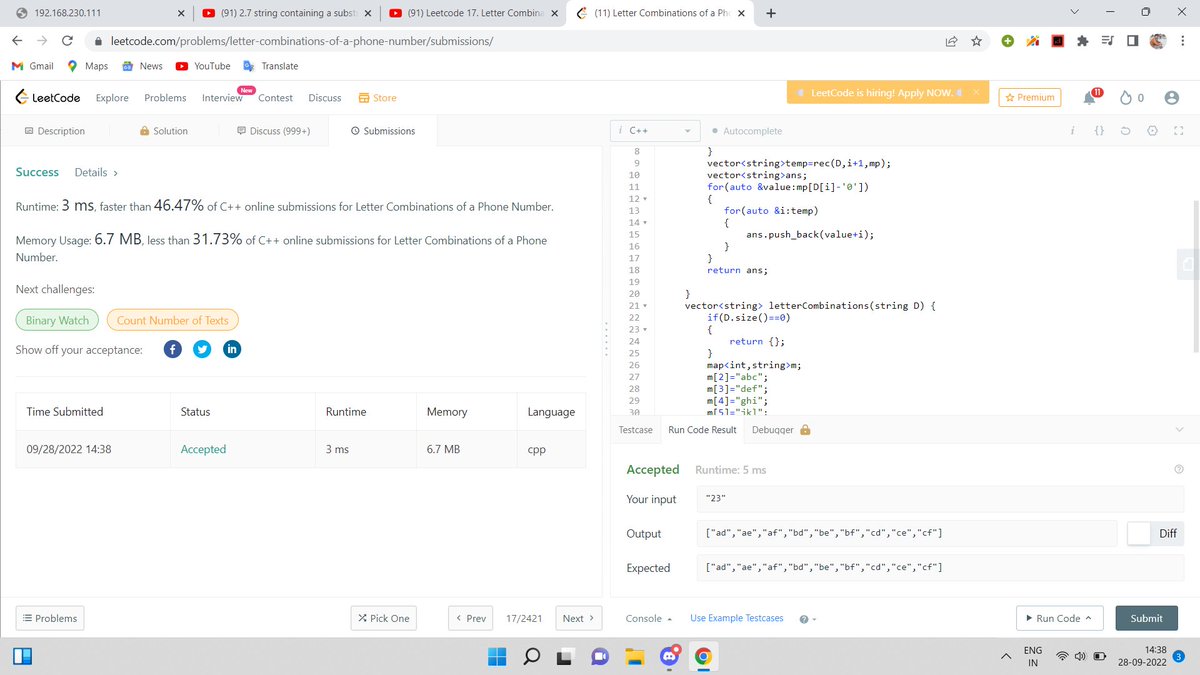Screen dimensions: 1200x675
Task: Reset code to default with the undo icon
Action: point(1125,131)
